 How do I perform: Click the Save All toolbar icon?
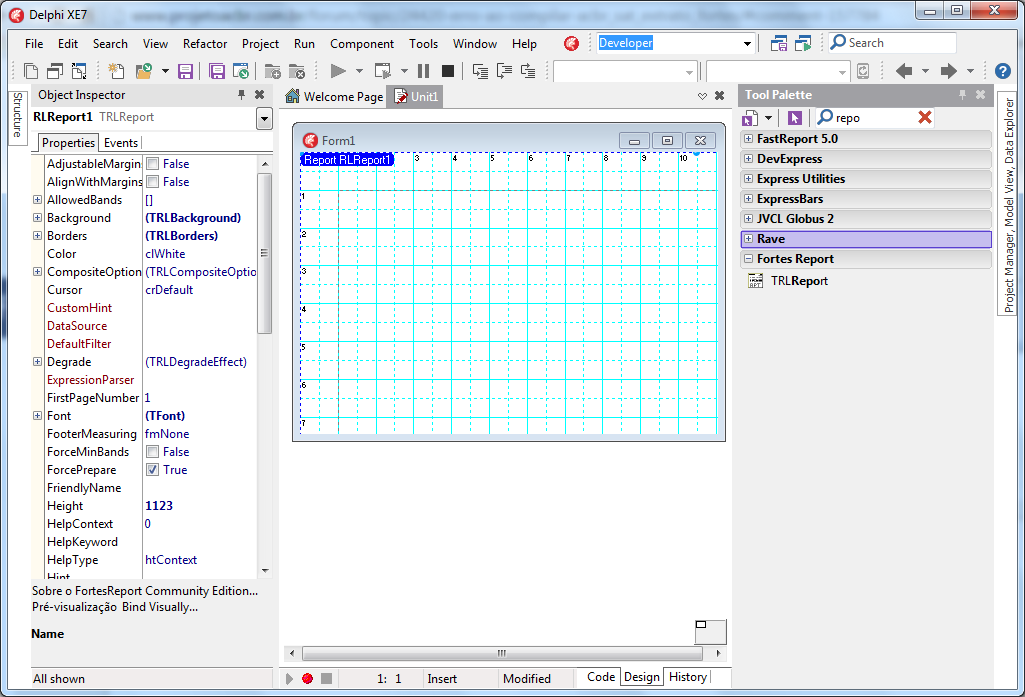[216, 71]
